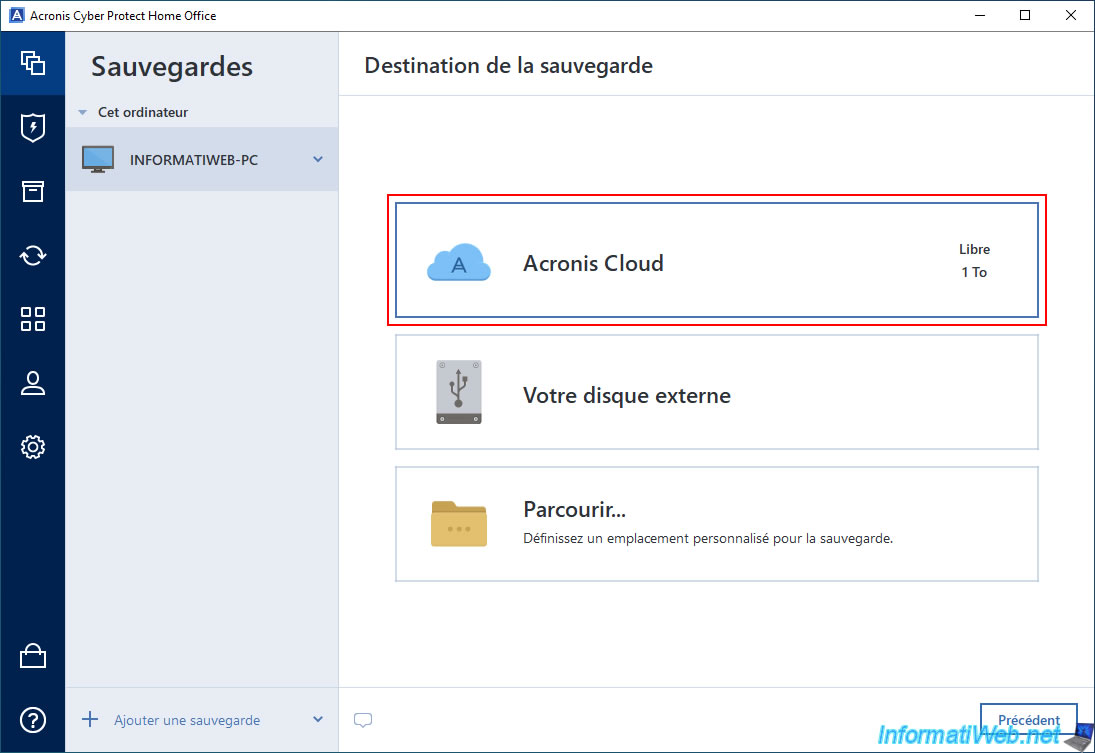The image size is (1095, 753).
Task: Select Votre disque externe destination
Action: point(716,392)
